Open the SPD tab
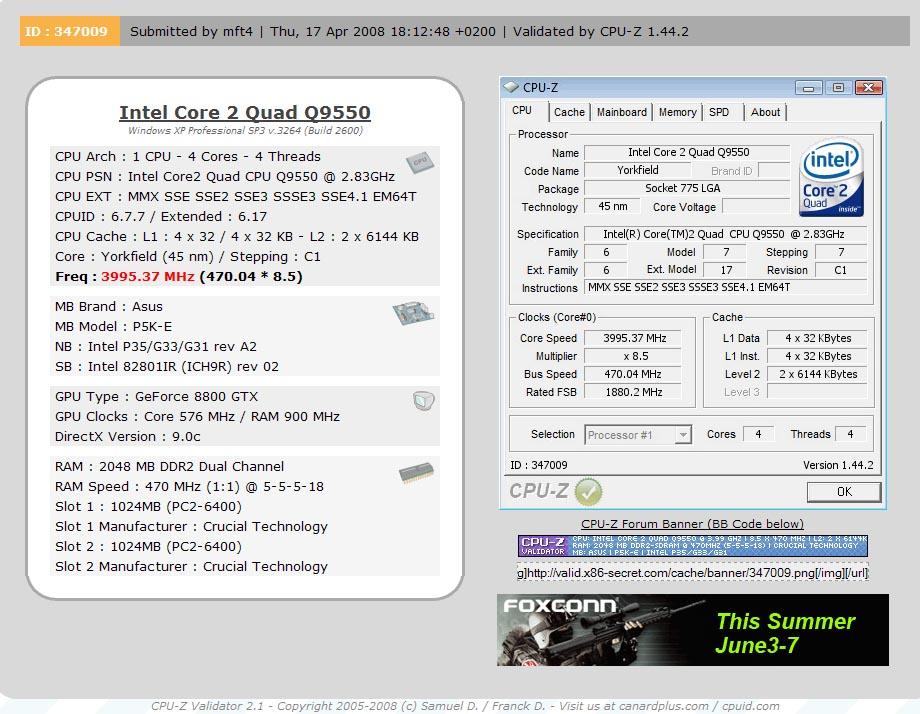Image resolution: width=920 pixels, height=714 pixels. pyautogui.click(x=719, y=112)
